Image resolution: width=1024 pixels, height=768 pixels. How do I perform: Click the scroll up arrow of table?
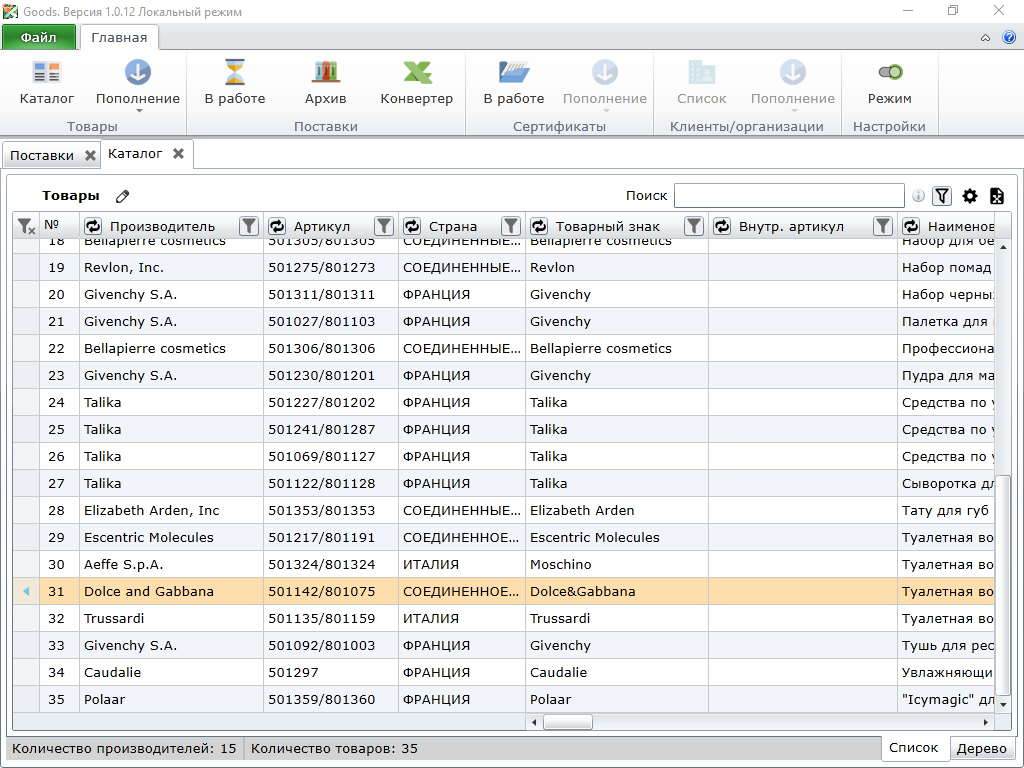pos(1003,247)
